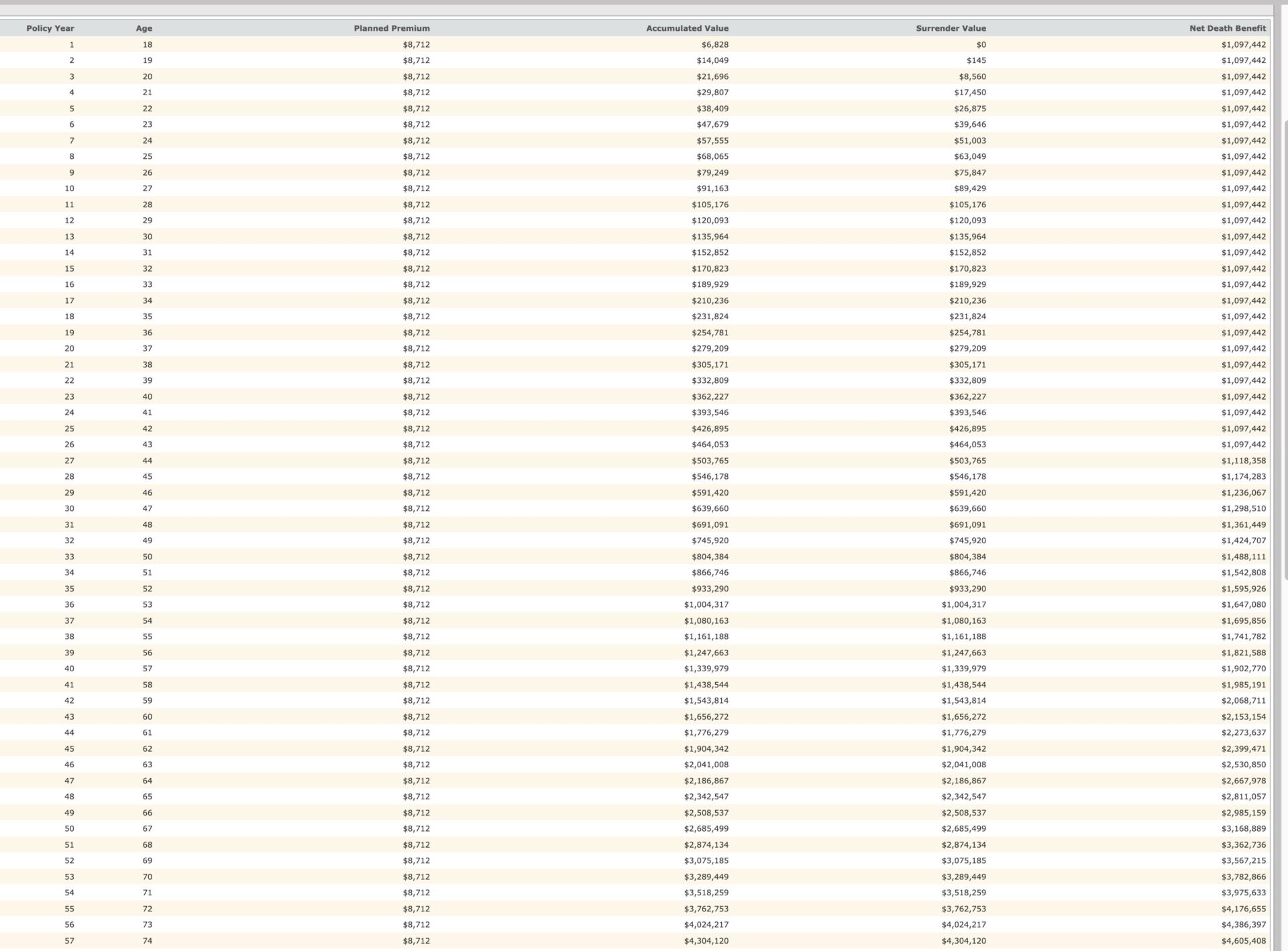Click surrender value $2,041,008

pos(964,765)
